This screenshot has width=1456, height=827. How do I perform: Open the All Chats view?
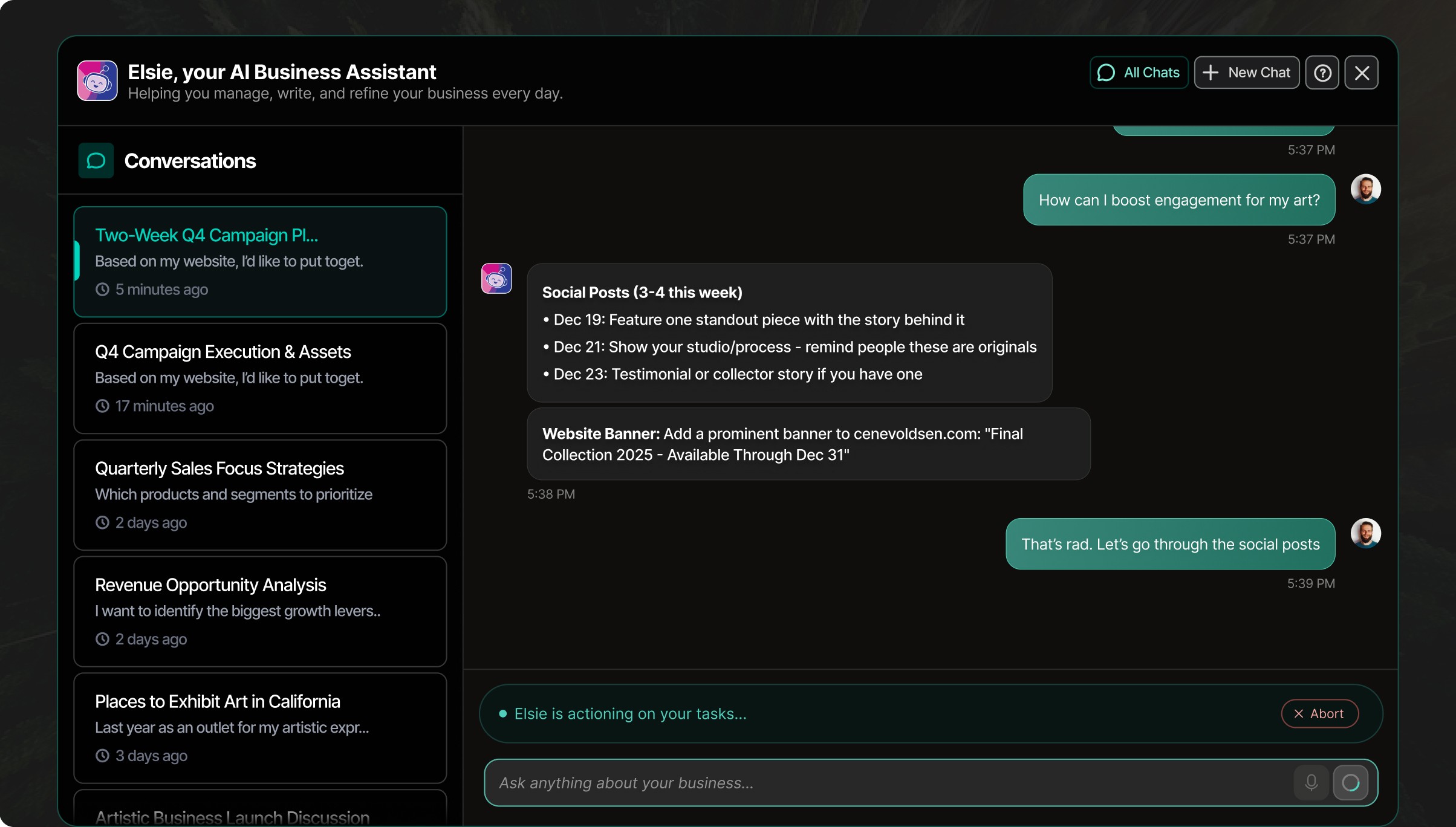pos(1139,73)
